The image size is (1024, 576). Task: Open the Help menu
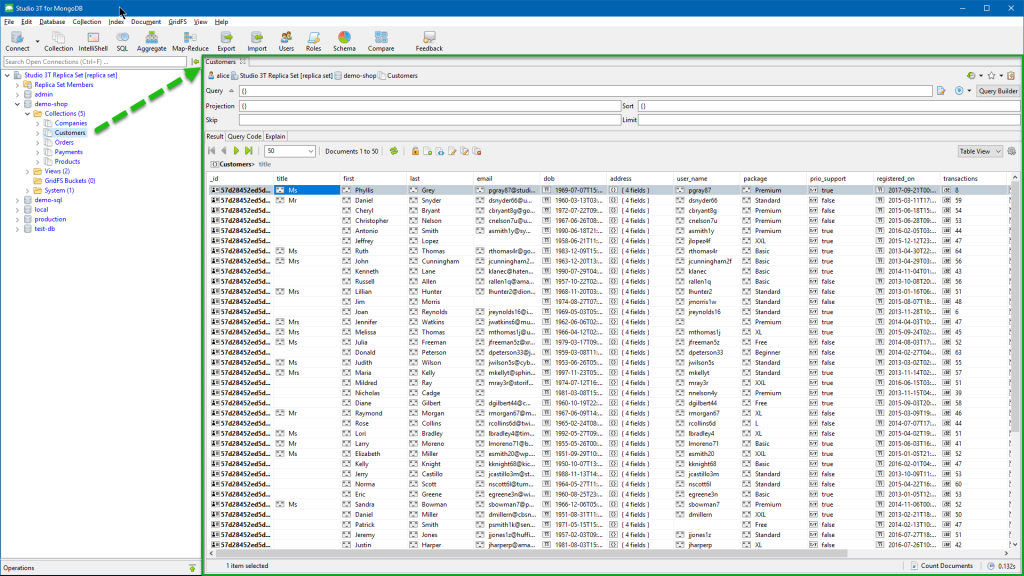[x=221, y=22]
